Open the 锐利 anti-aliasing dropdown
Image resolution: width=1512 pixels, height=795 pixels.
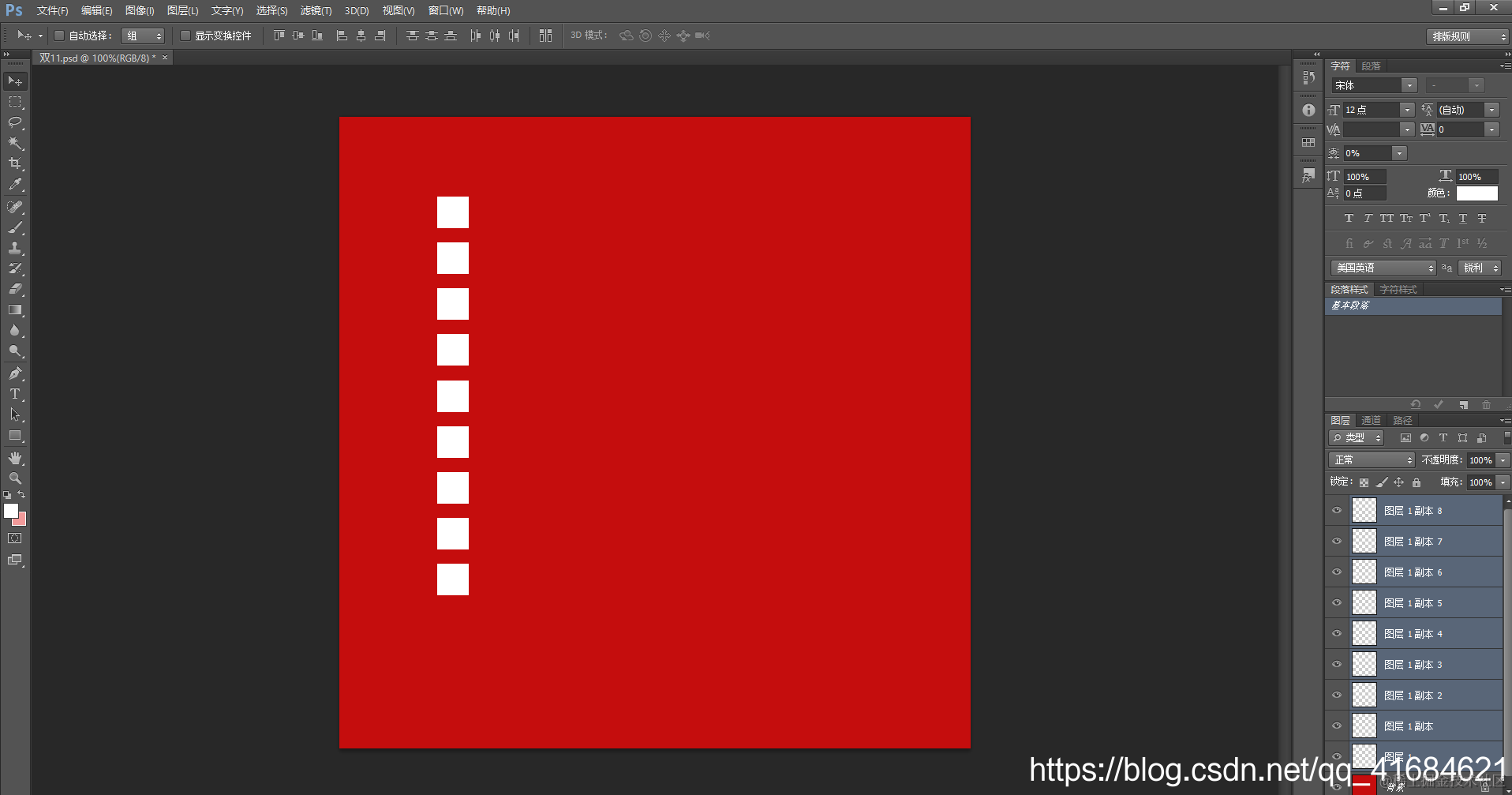1480,268
